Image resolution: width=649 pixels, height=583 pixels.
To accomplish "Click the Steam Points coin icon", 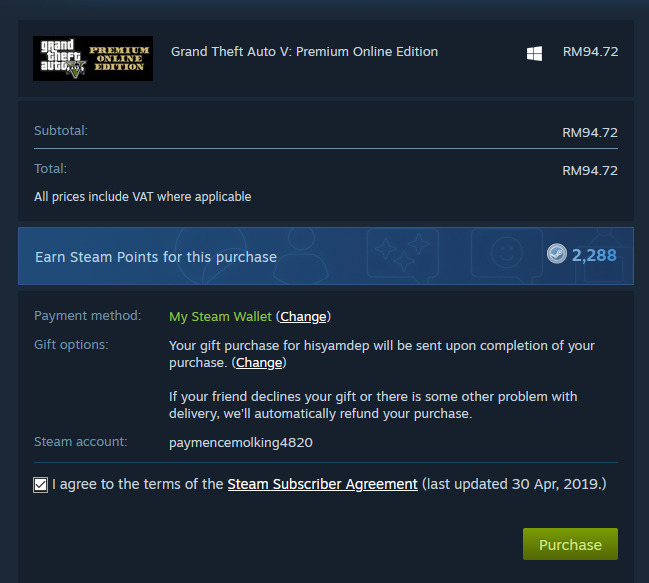I will coord(556,254).
